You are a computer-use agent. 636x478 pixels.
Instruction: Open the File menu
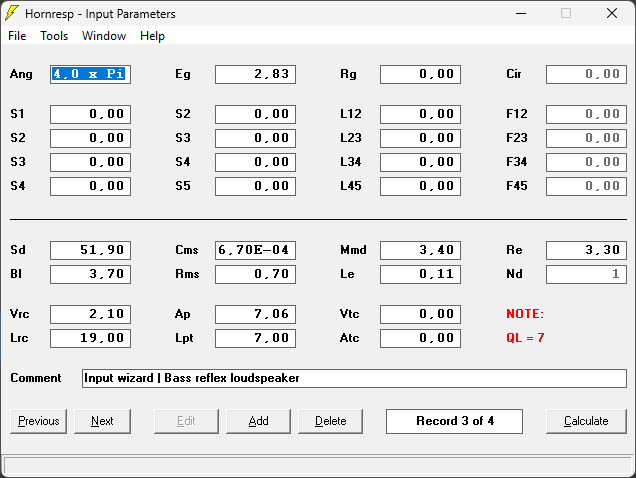[x=17, y=36]
